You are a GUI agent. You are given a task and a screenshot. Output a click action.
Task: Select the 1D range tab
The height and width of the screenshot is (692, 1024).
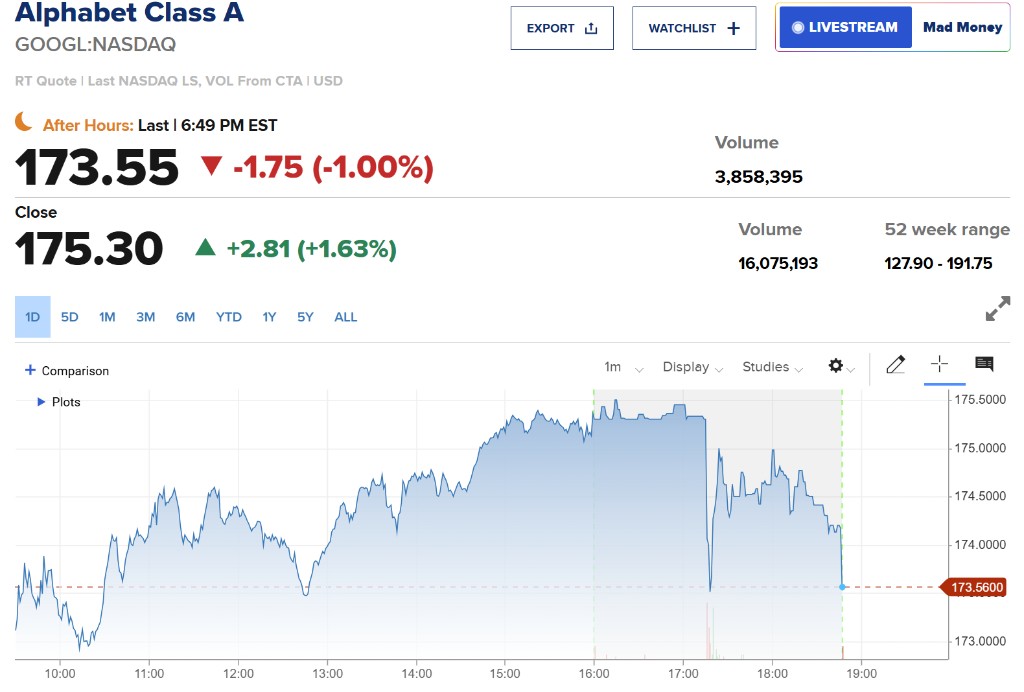click(33, 317)
